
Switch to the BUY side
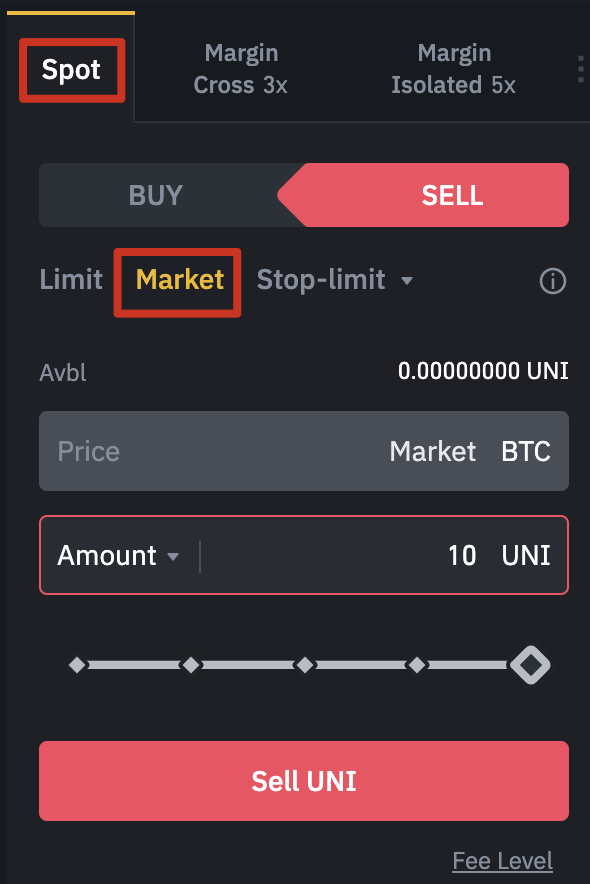156,196
